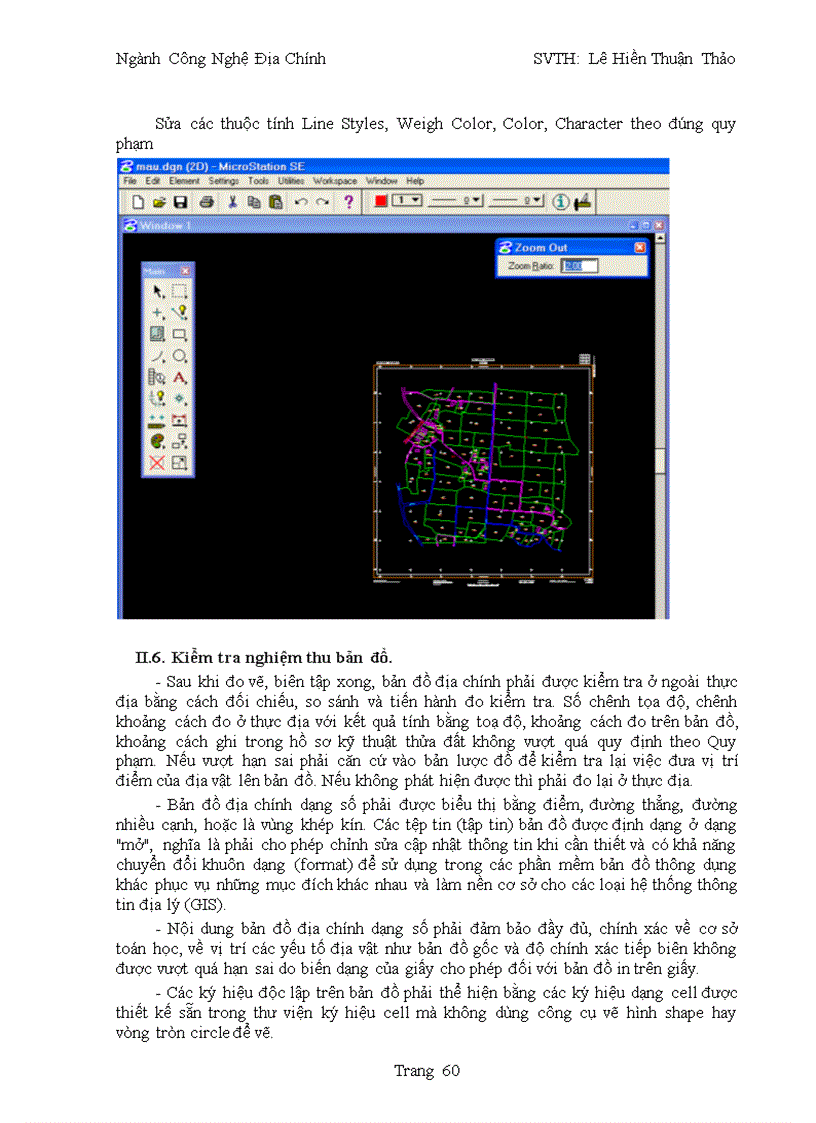Click the Print icon in toolbar

205,202
